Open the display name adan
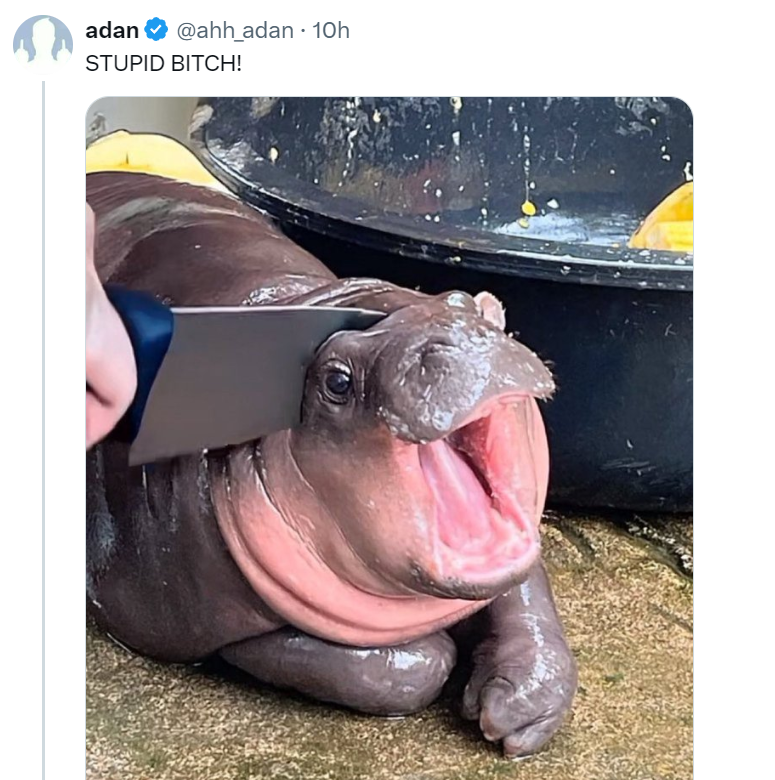 pos(112,30)
